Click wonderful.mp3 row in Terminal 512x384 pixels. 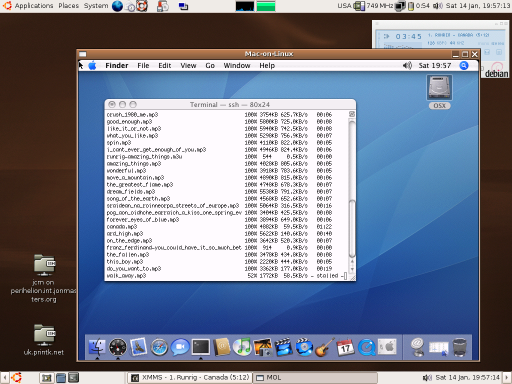click(x=219, y=171)
